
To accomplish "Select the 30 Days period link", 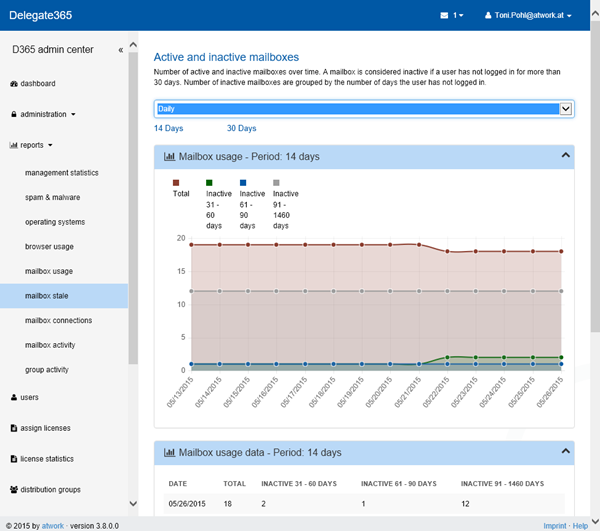I will 241,128.
